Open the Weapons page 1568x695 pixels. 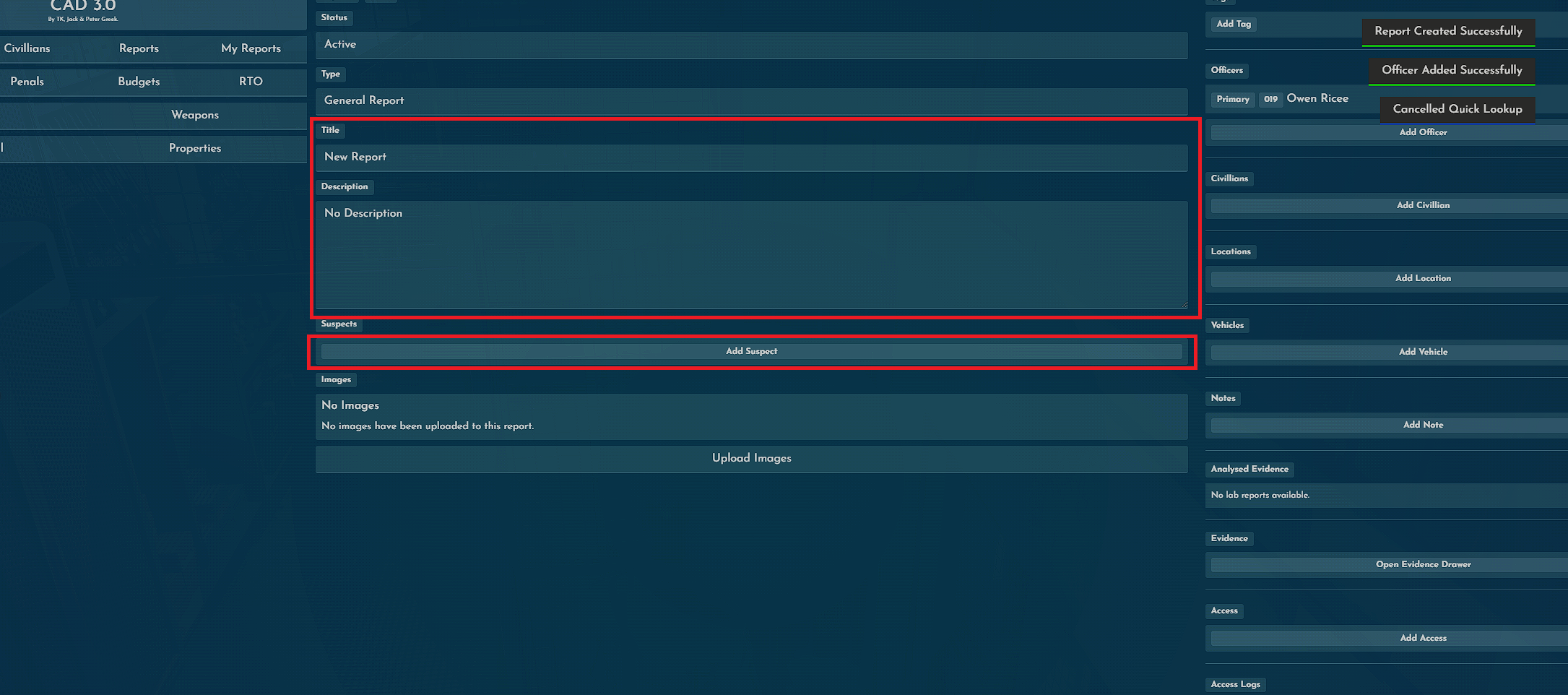coord(194,115)
